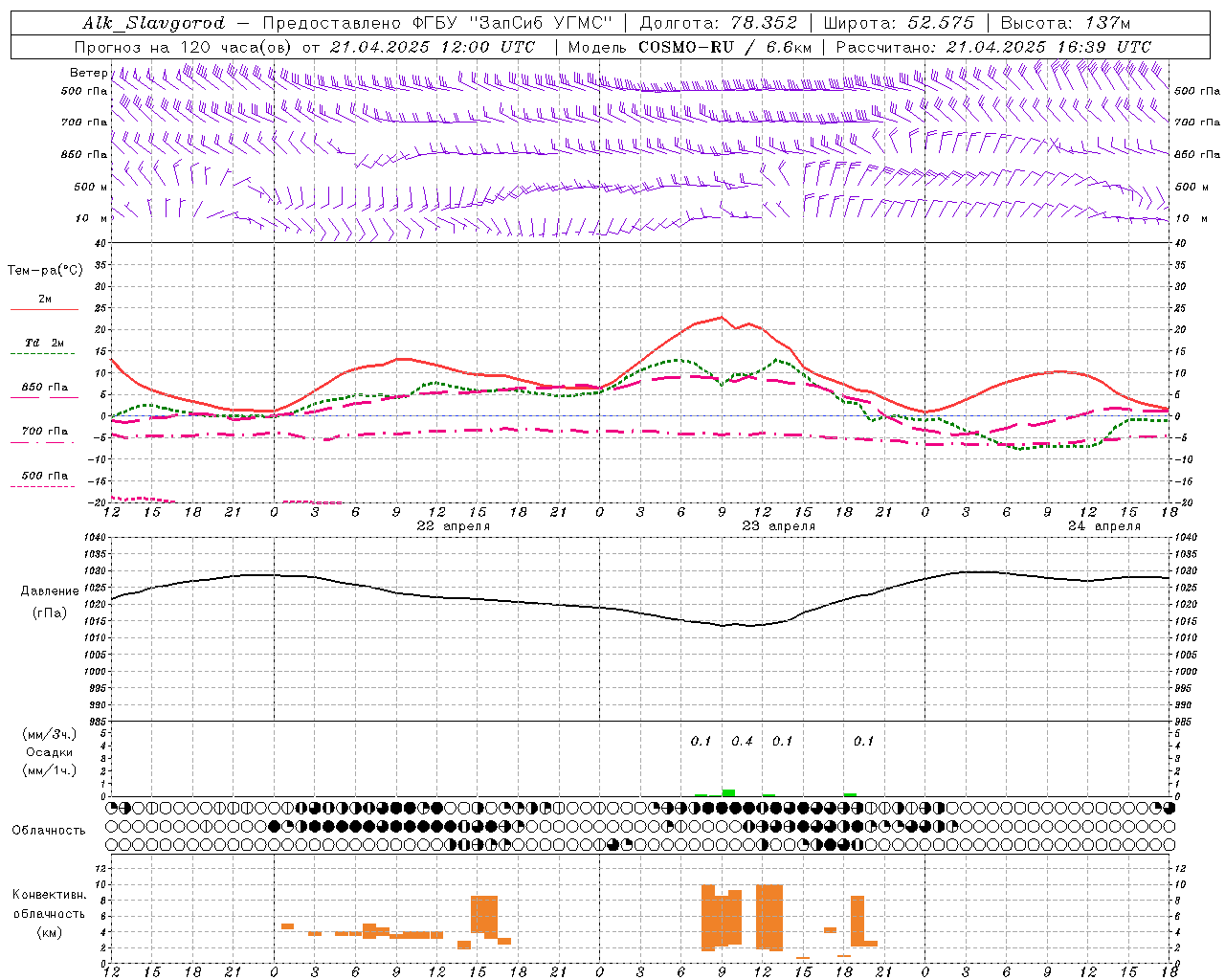This screenshot has width=1225, height=980.
Task: Click the date label 23 апреля
Action: tap(778, 526)
